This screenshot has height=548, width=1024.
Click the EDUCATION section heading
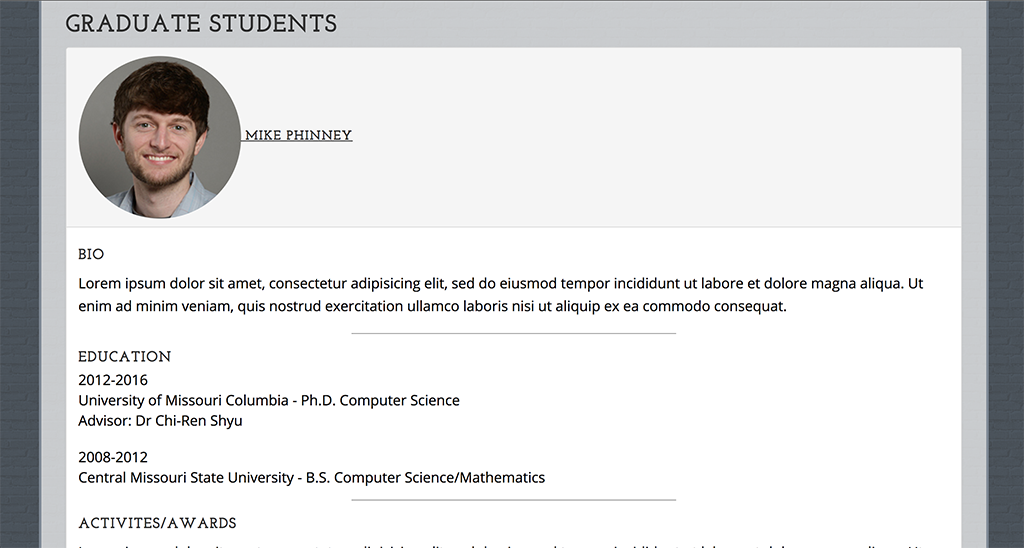pyautogui.click(x=125, y=357)
